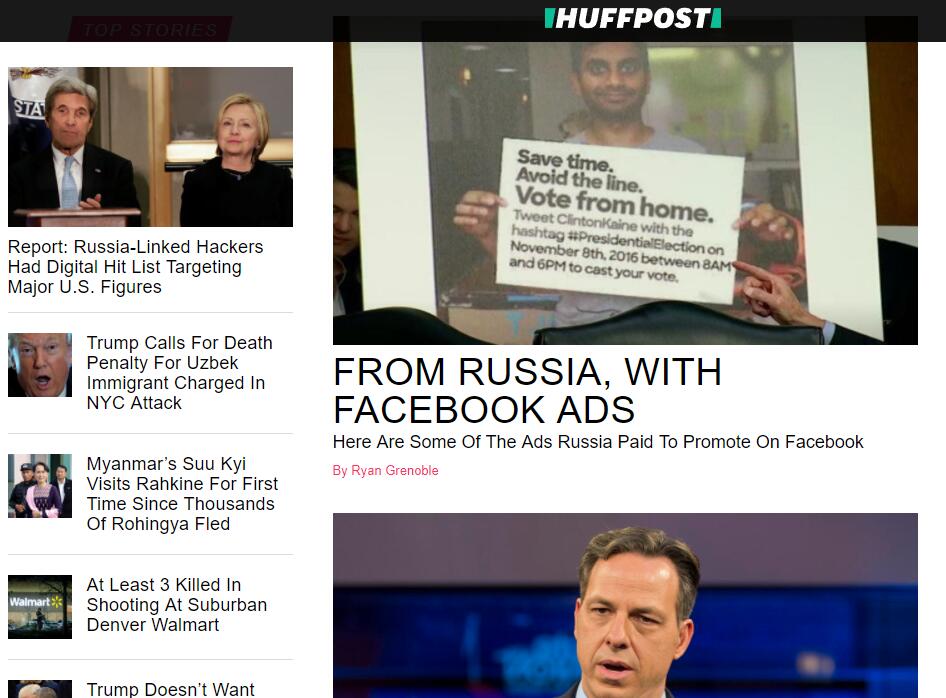This screenshot has width=946, height=698.
Task: Click the Suu Kyi story thumbnail
Action: click(x=40, y=486)
